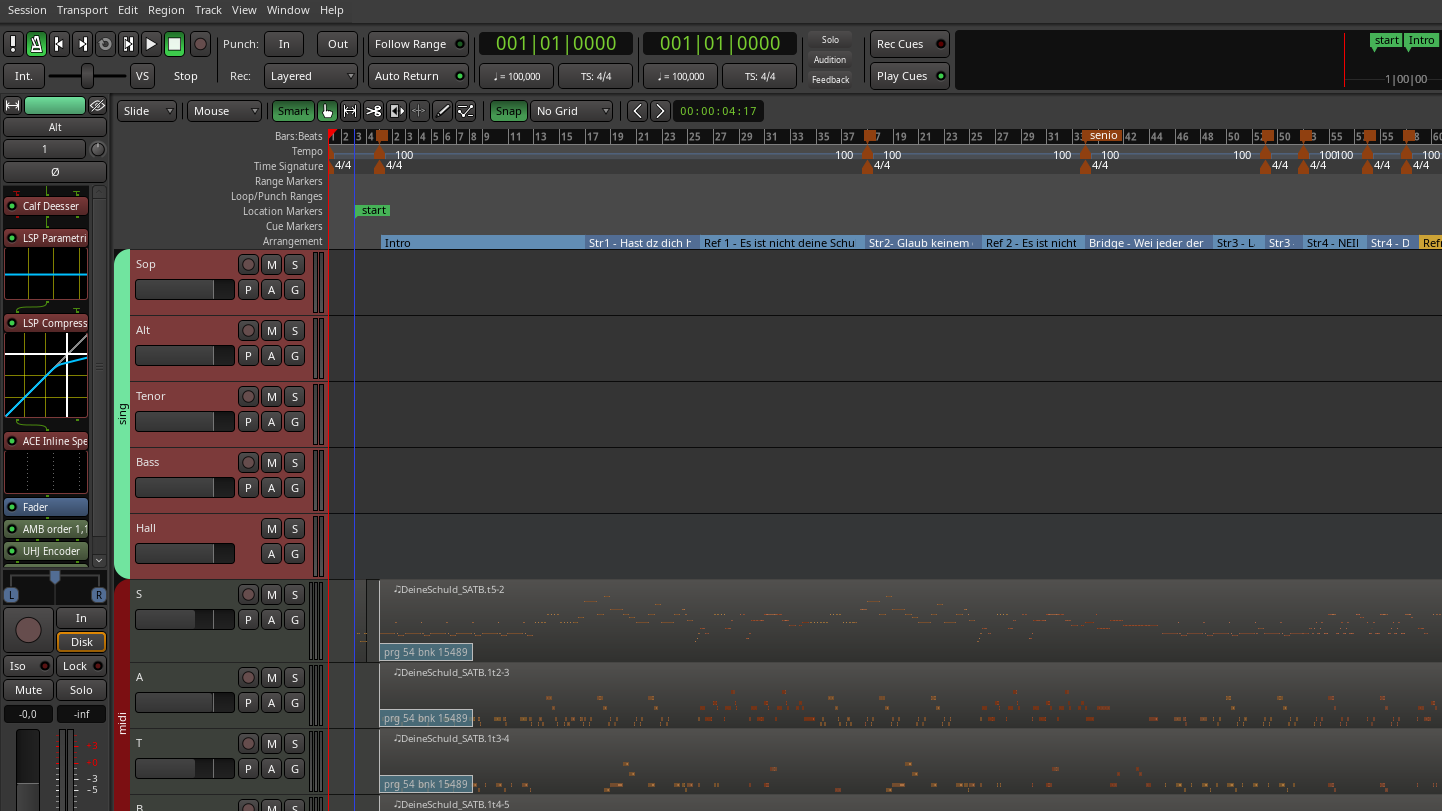Select the Grab (hand) tool
Viewport: 1442px width, 811px height.
click(327, 111)
